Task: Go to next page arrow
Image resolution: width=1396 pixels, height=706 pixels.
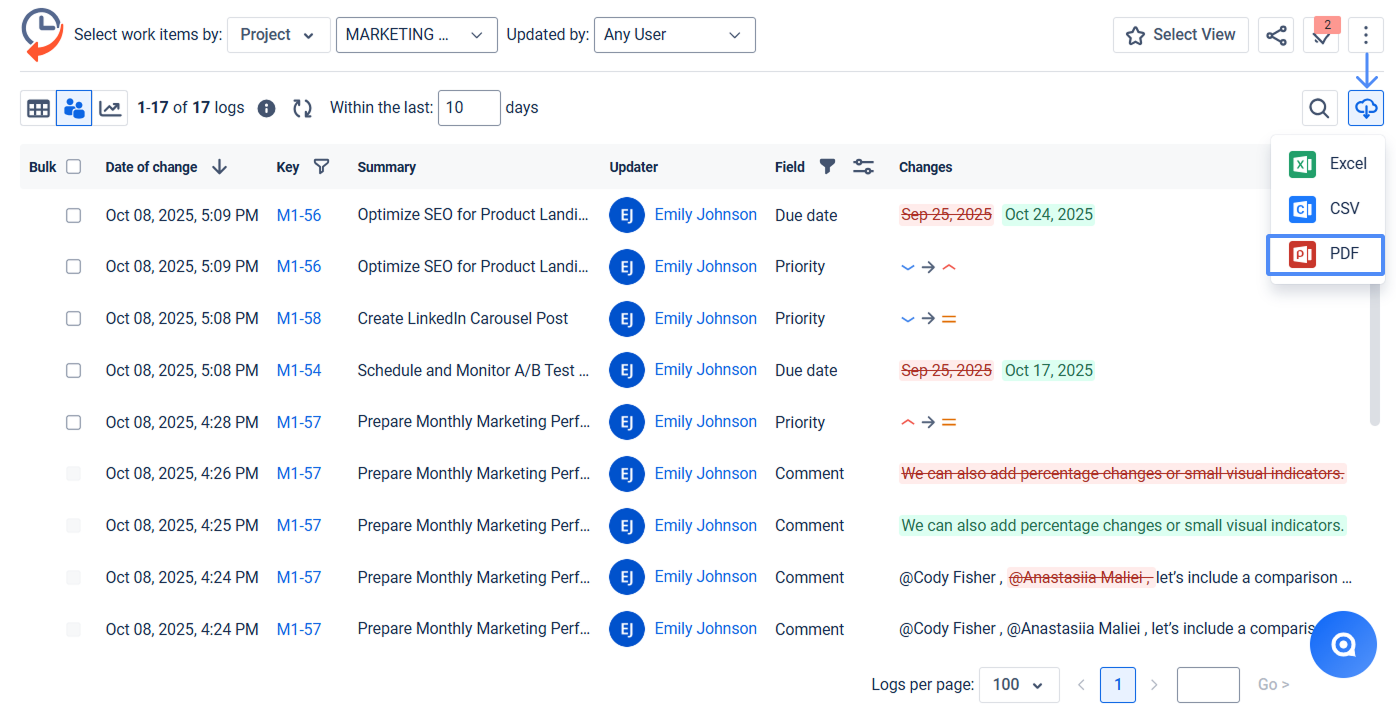Action: tap(1154, 685)
